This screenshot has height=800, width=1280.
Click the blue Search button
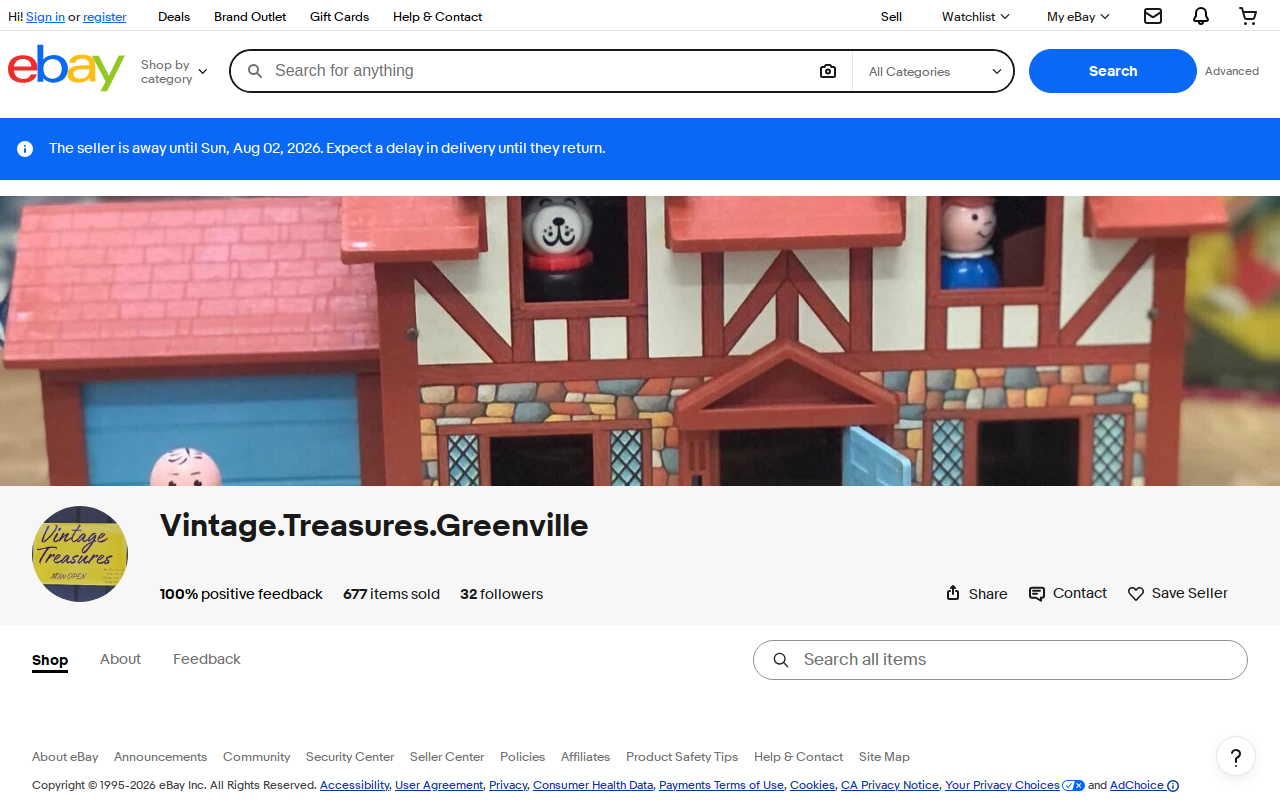coord(1113,71)
